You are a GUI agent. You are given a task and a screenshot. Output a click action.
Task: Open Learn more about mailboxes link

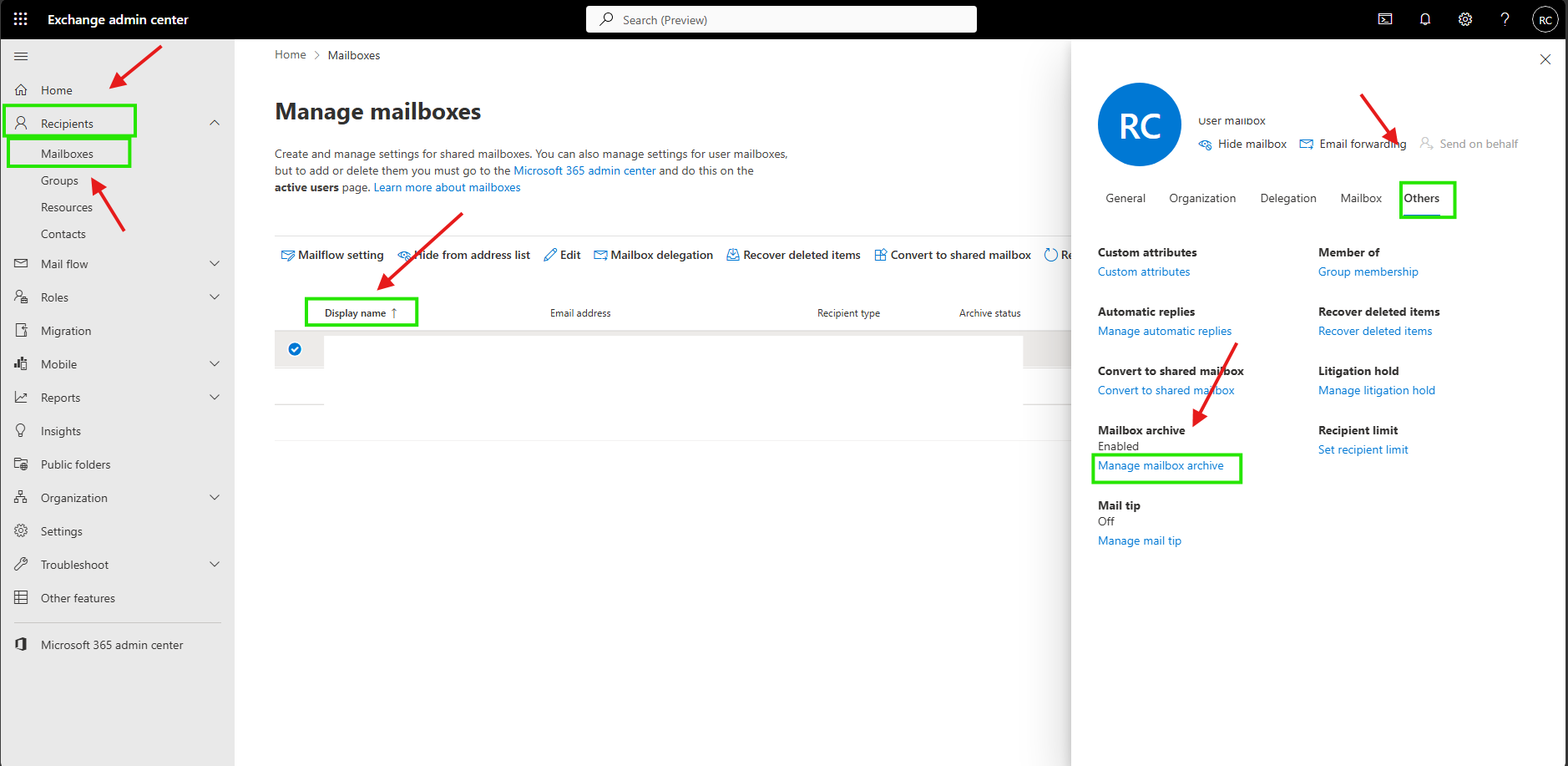(447, 187)
